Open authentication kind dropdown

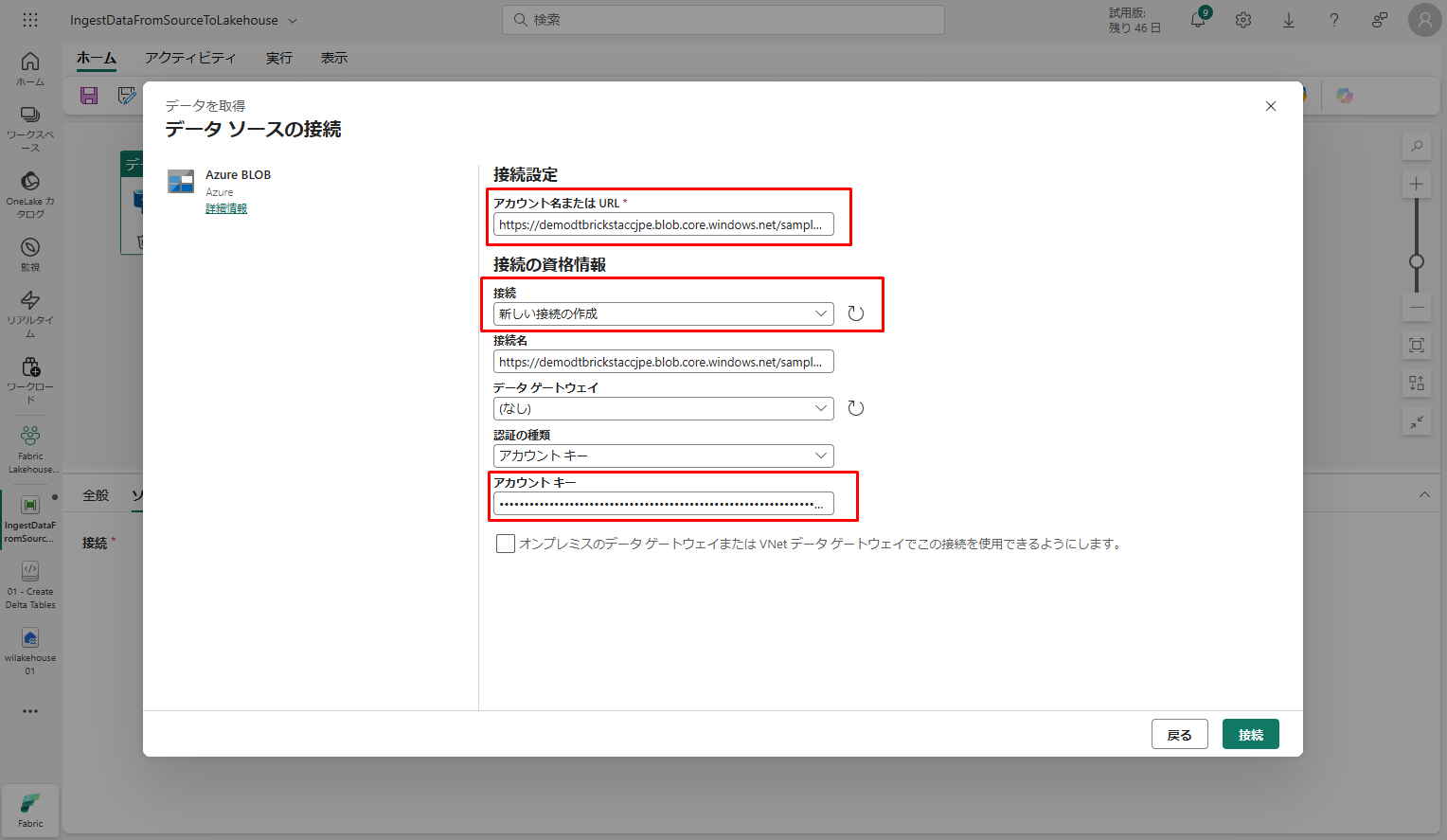(664, 456)
